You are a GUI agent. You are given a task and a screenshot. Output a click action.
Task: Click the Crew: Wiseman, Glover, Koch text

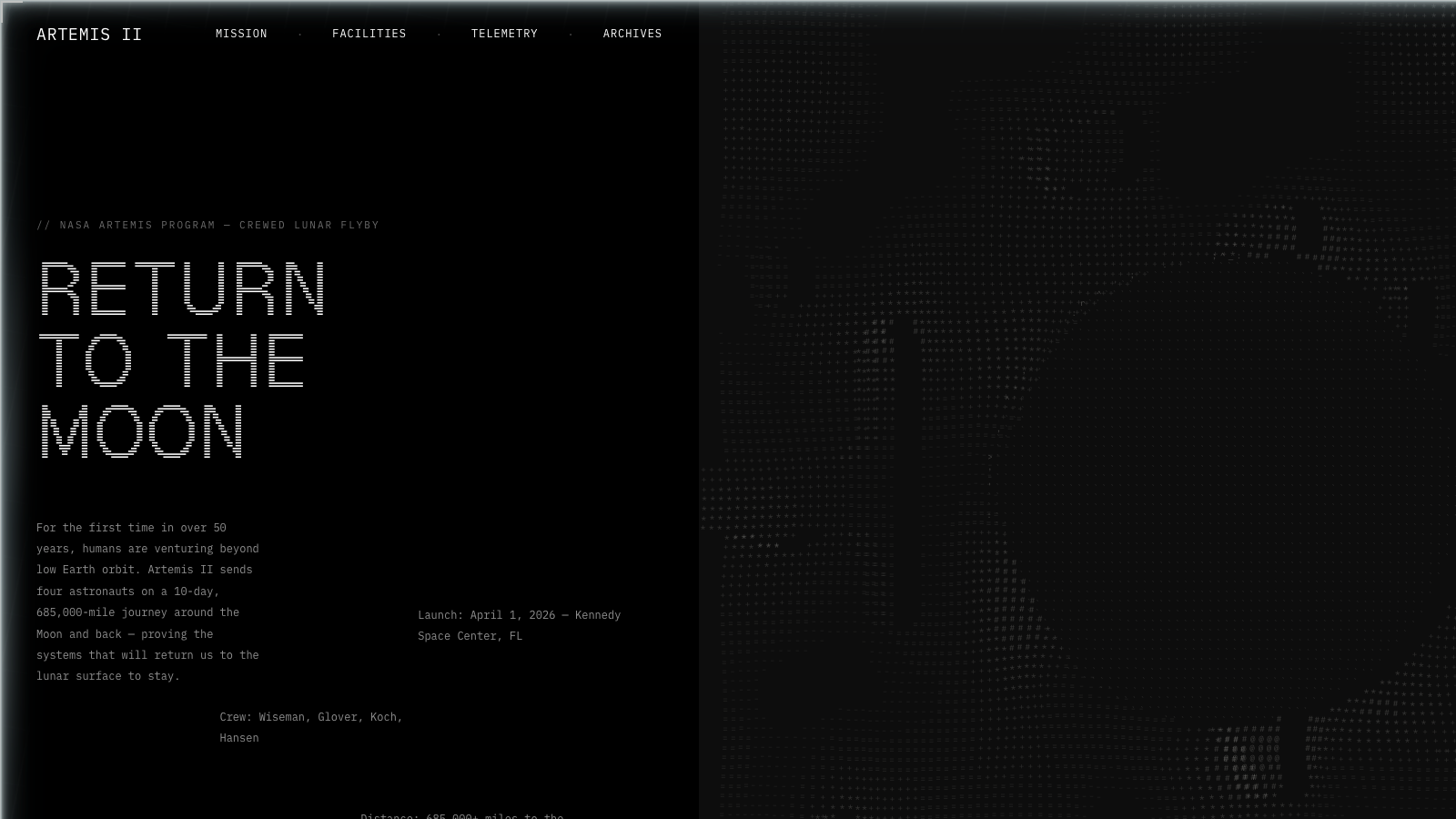tap(311, 727)
